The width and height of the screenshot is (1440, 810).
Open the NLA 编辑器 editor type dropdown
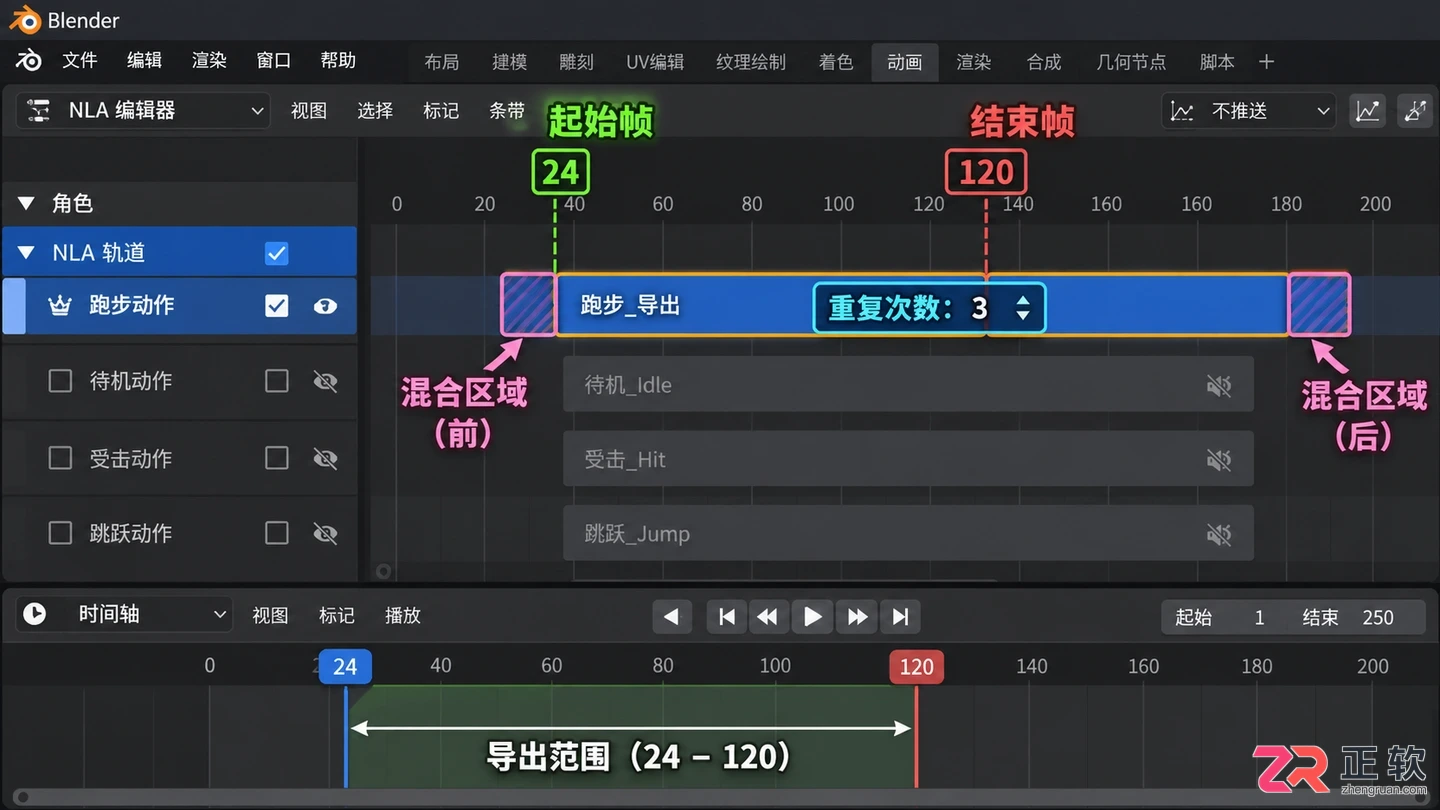pyautogui.click(x=143, y=110)
